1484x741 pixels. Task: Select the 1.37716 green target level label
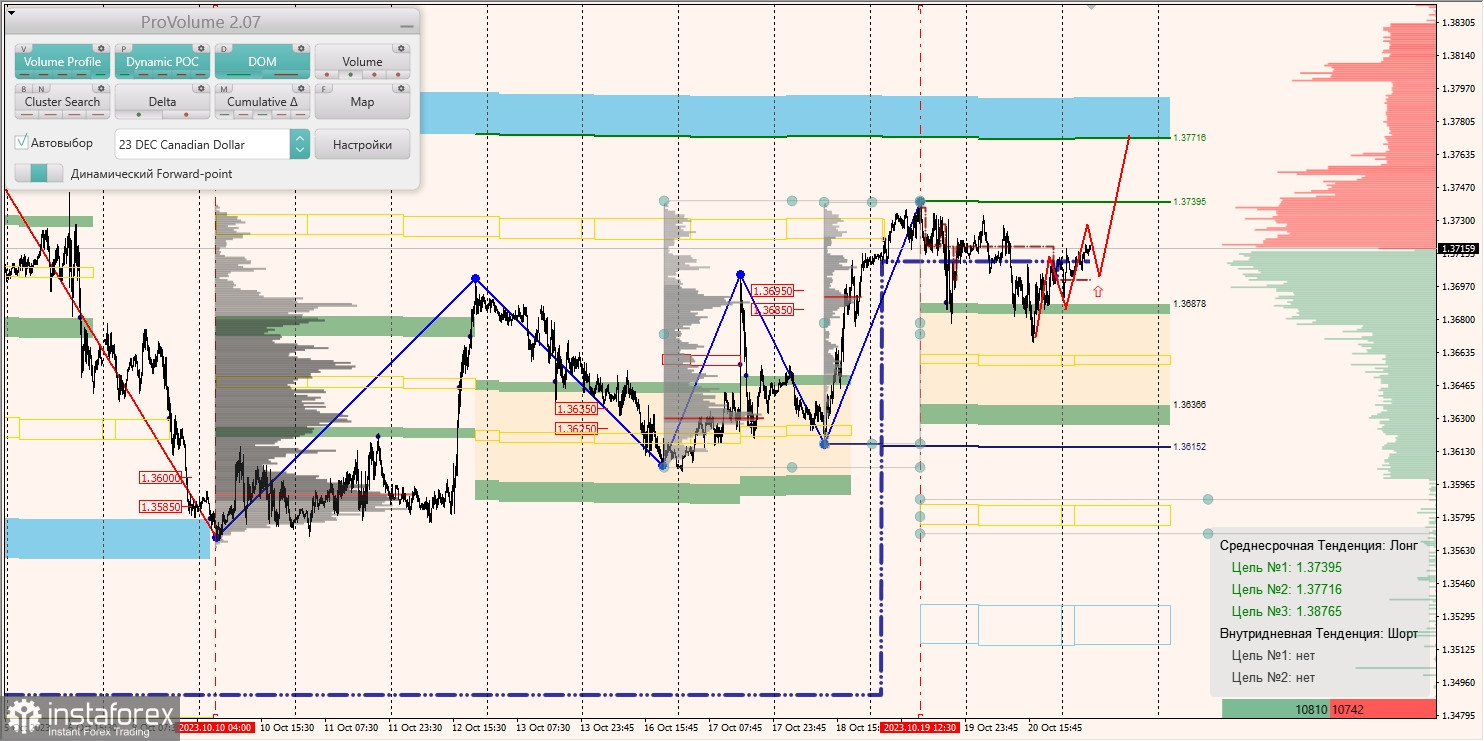click(1190, 137)
